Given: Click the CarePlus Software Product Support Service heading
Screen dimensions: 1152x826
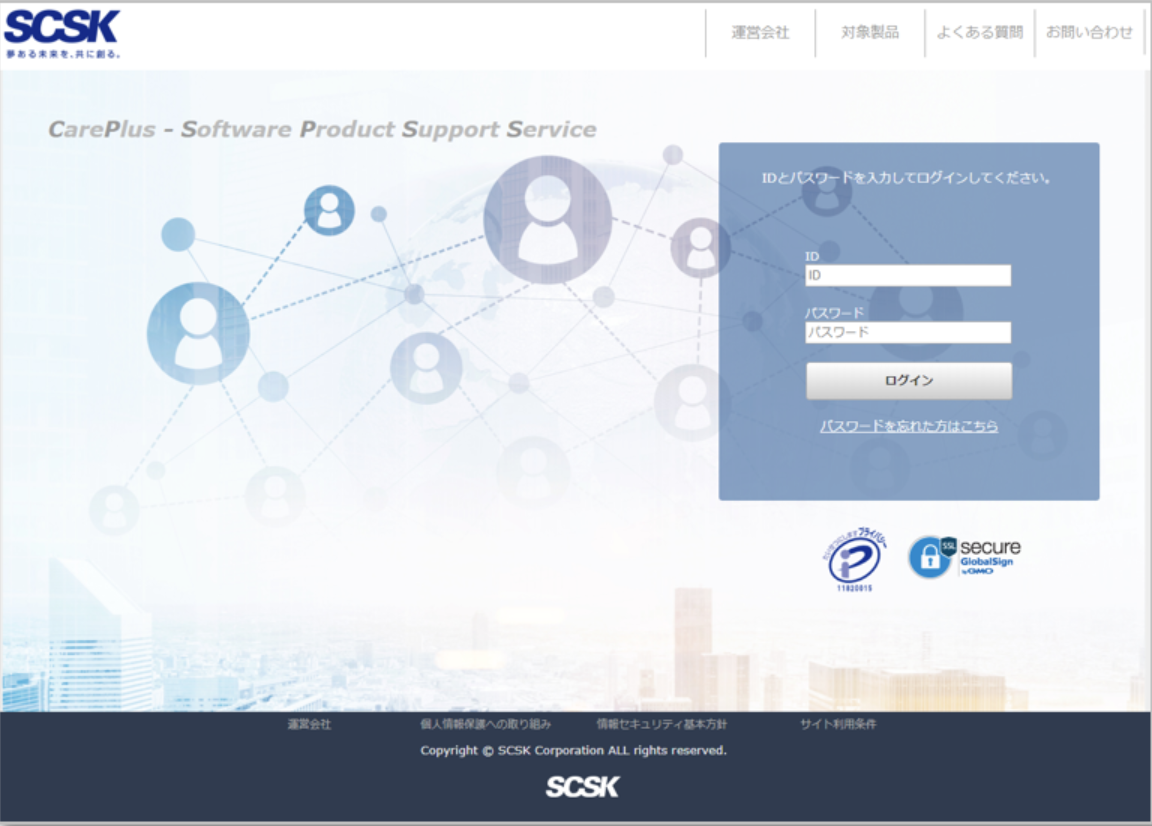Looking at the screenshot, I should point(323,129).
